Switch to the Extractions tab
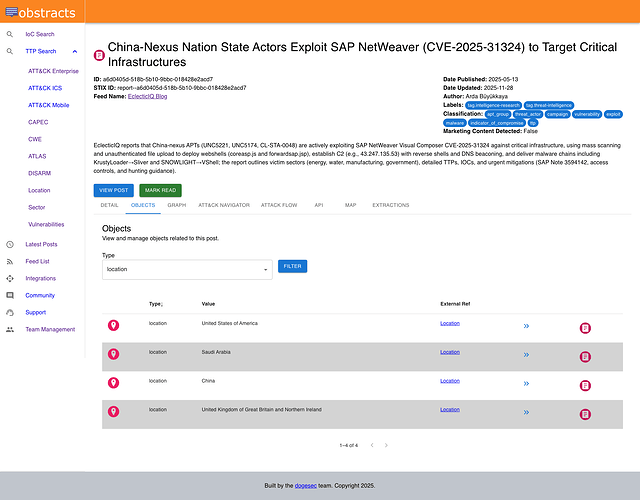The image size is (640, 500). [x=390, y=204]
